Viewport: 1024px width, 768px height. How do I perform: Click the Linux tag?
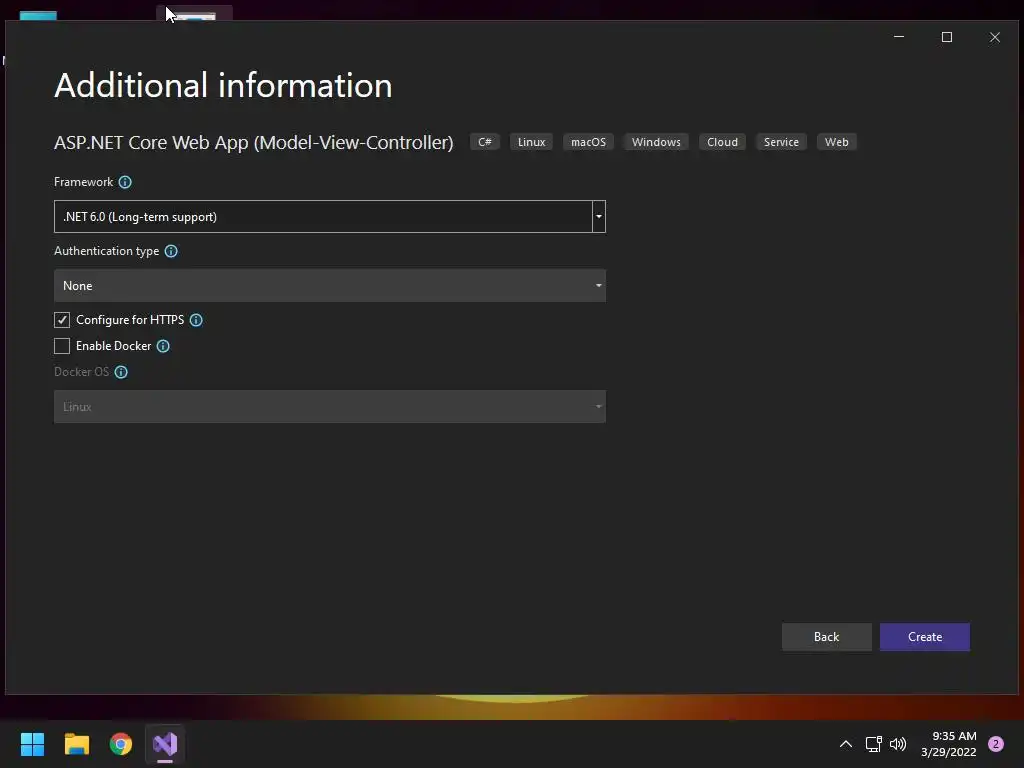[532, 142]
